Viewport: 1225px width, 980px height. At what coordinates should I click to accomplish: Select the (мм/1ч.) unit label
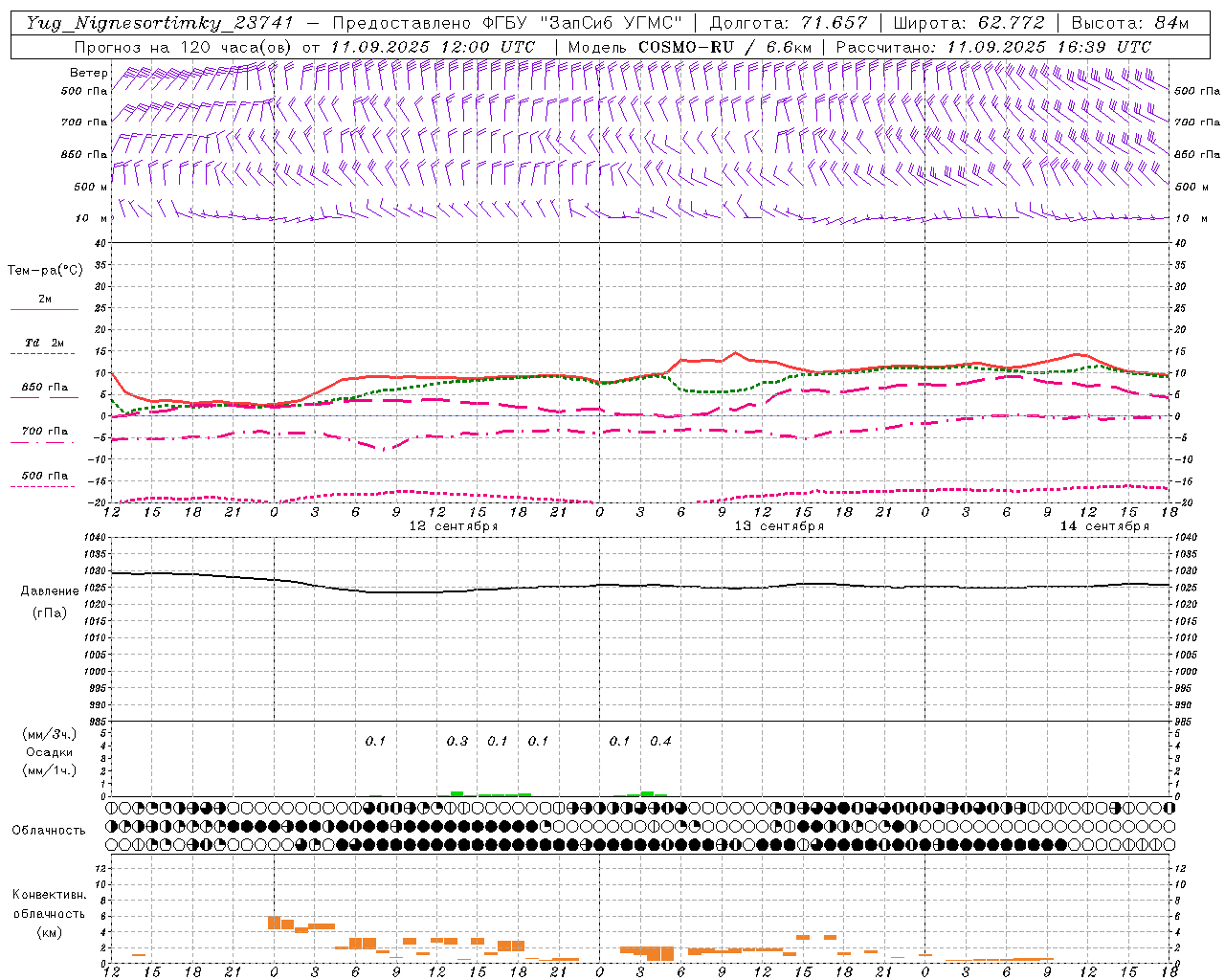coord(49,769)
